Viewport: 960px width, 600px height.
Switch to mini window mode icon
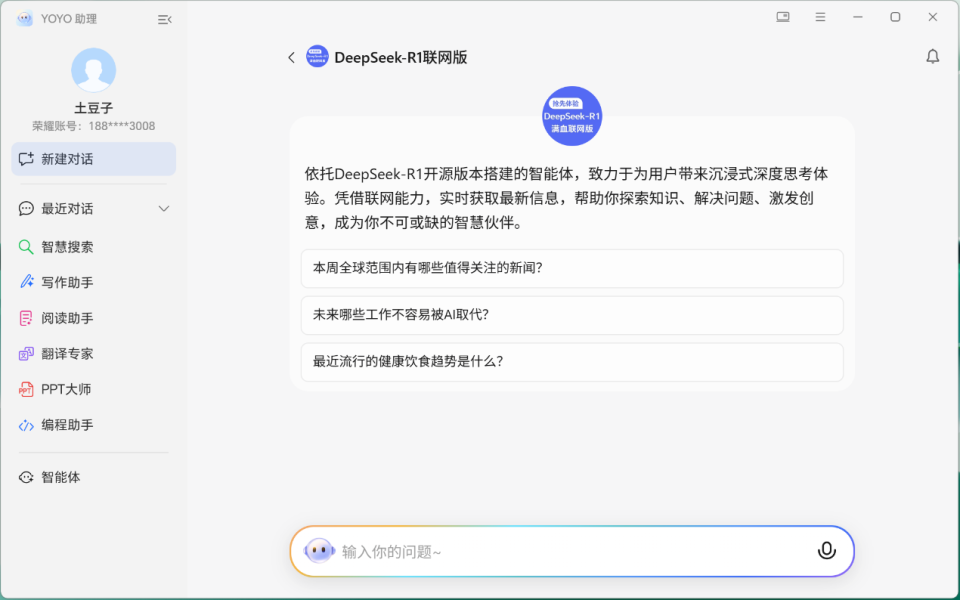click(x=782, y=17)
